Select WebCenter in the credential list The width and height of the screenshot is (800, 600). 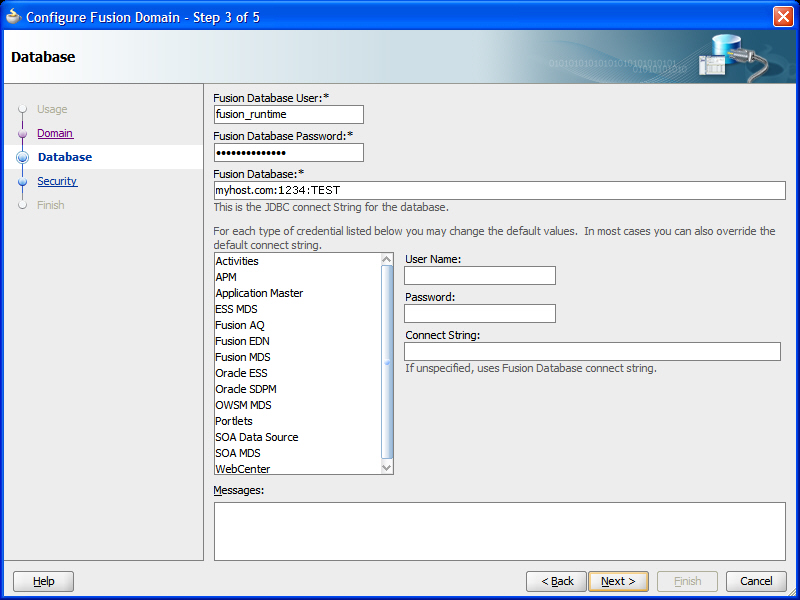(298, 468)
